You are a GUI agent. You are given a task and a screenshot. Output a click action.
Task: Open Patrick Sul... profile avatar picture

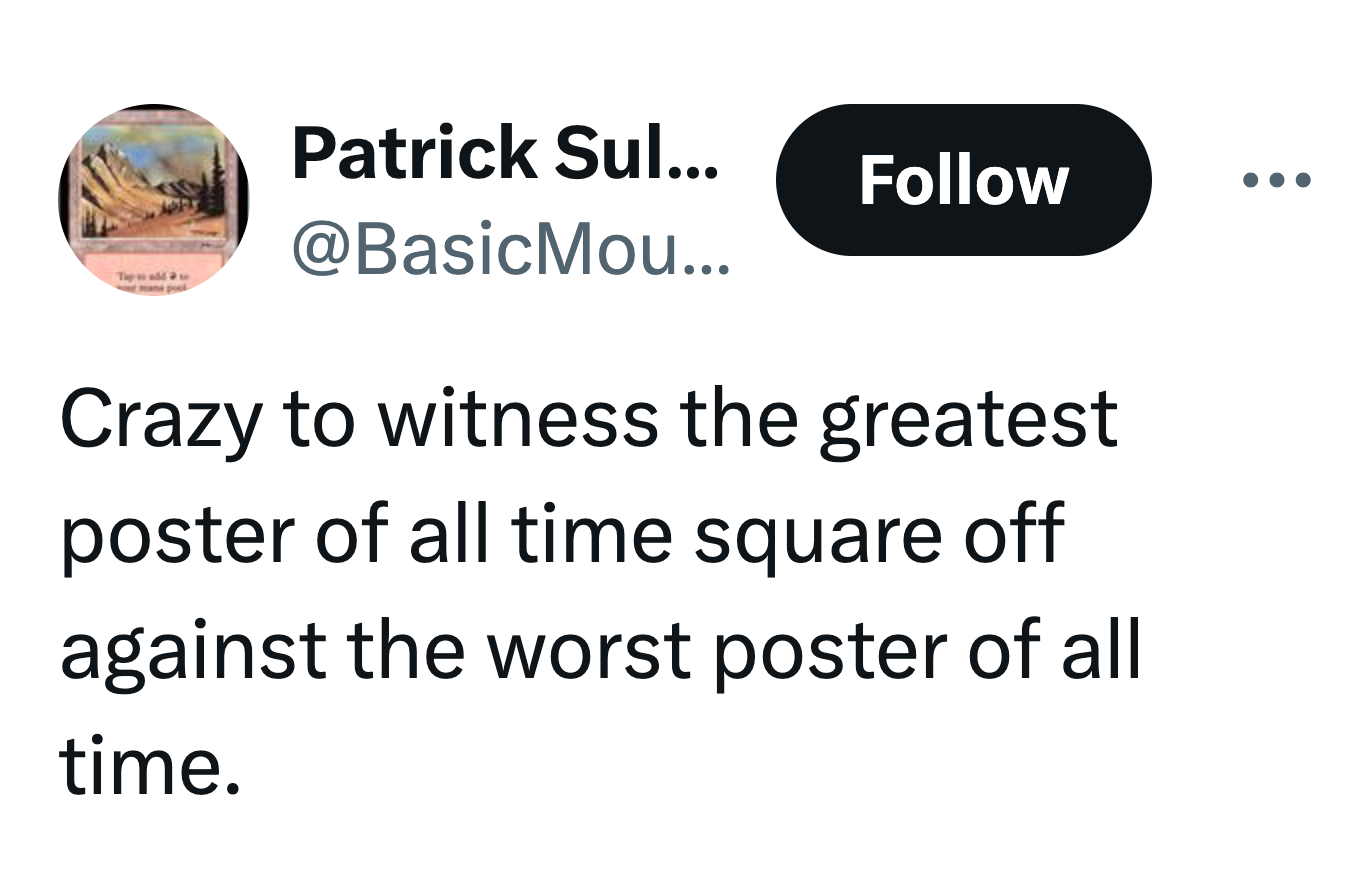(x=153, y=199)
